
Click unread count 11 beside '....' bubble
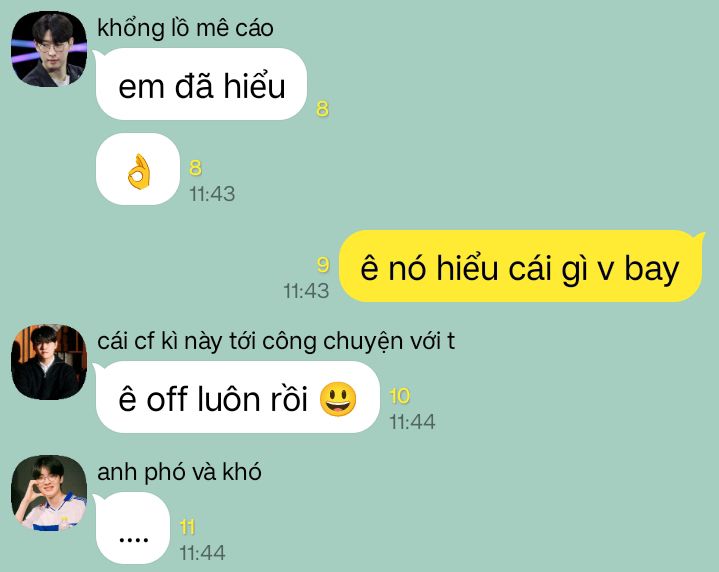point(187,527)
